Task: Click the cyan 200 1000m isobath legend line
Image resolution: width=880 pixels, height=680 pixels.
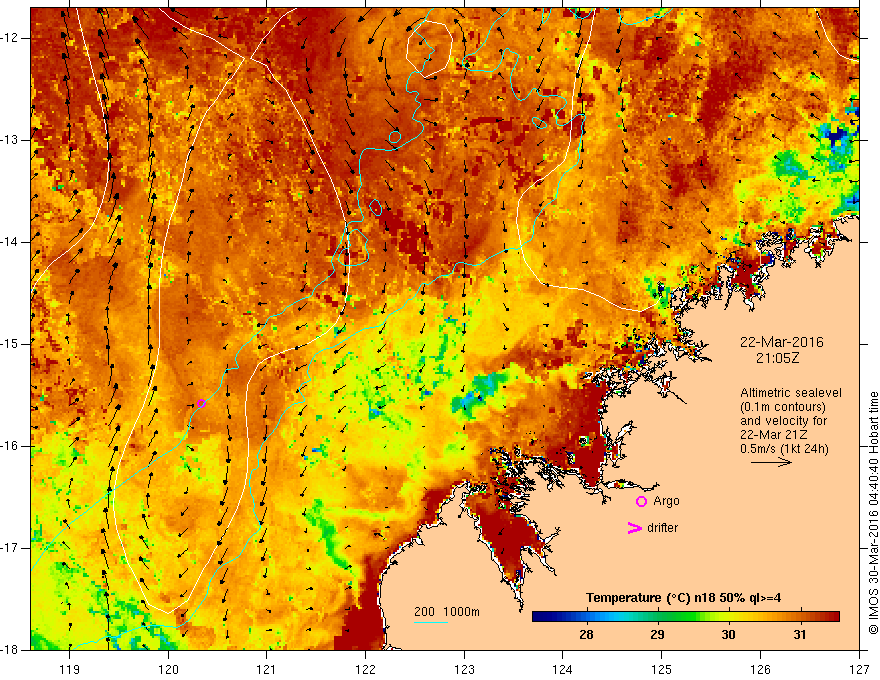Action: [430, 622]
